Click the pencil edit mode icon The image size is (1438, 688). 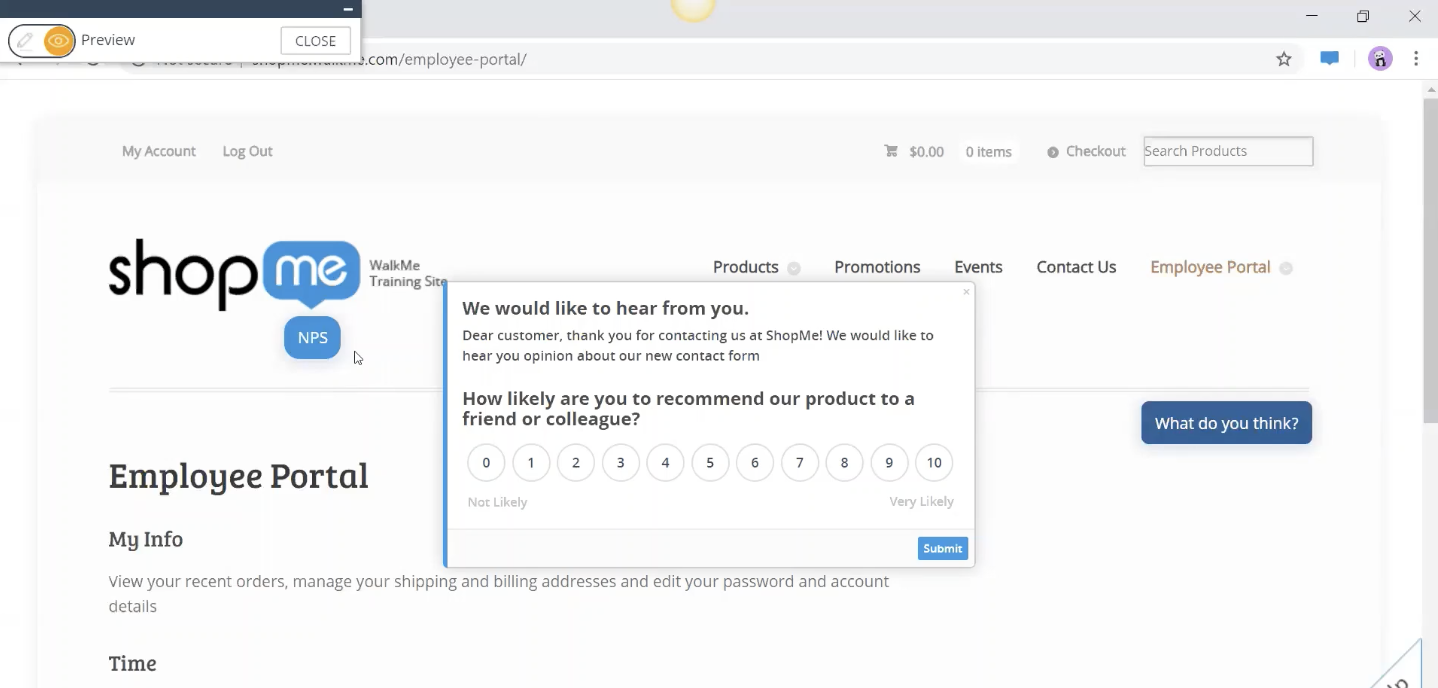pyautogui.click(x=26, y=41)
